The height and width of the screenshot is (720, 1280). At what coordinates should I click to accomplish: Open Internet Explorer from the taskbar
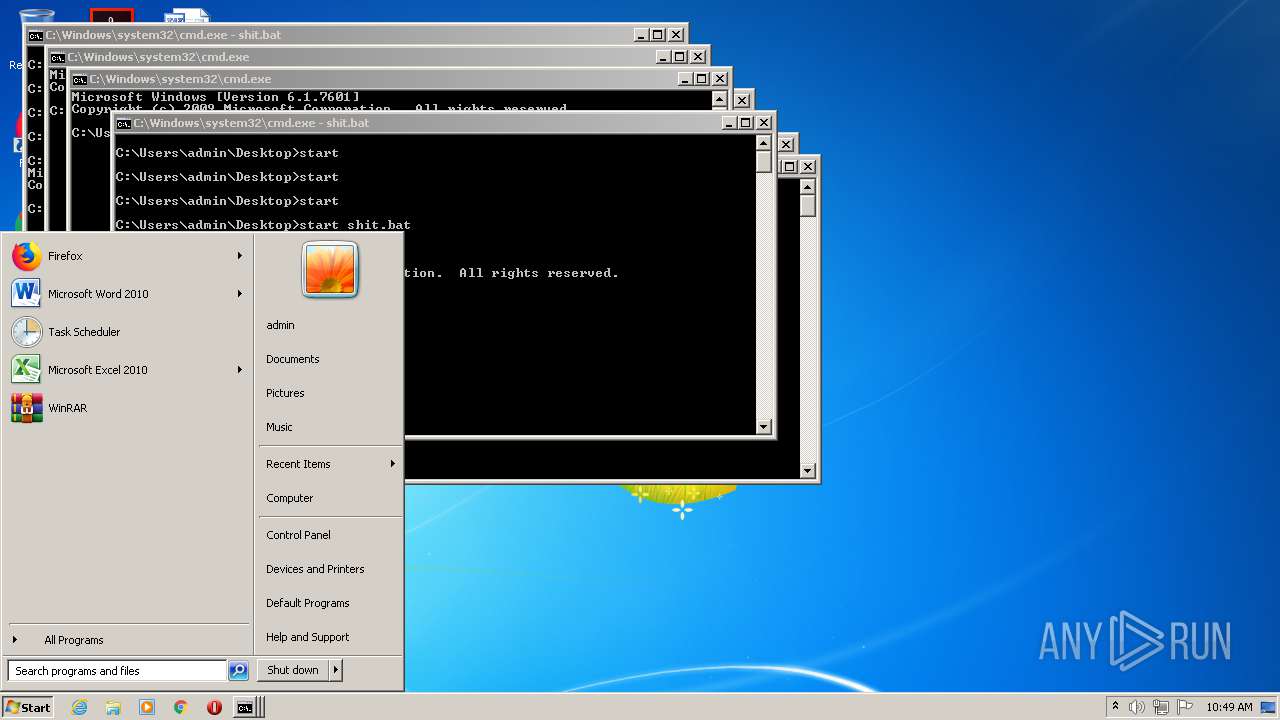pyautogui.click(x=80, y=707)
